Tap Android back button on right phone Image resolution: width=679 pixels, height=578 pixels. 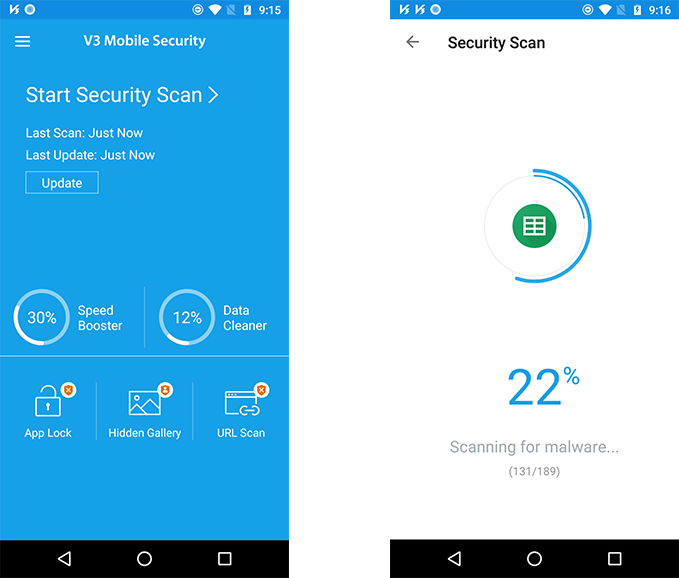[x=454, y=559]
